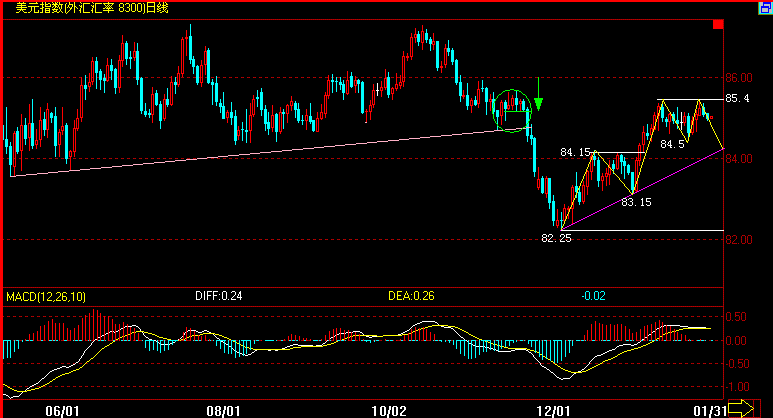This screenshot has height=418, width=773.
Task: Click the 86.00 price axis label
Action: (x=738, y=78)
